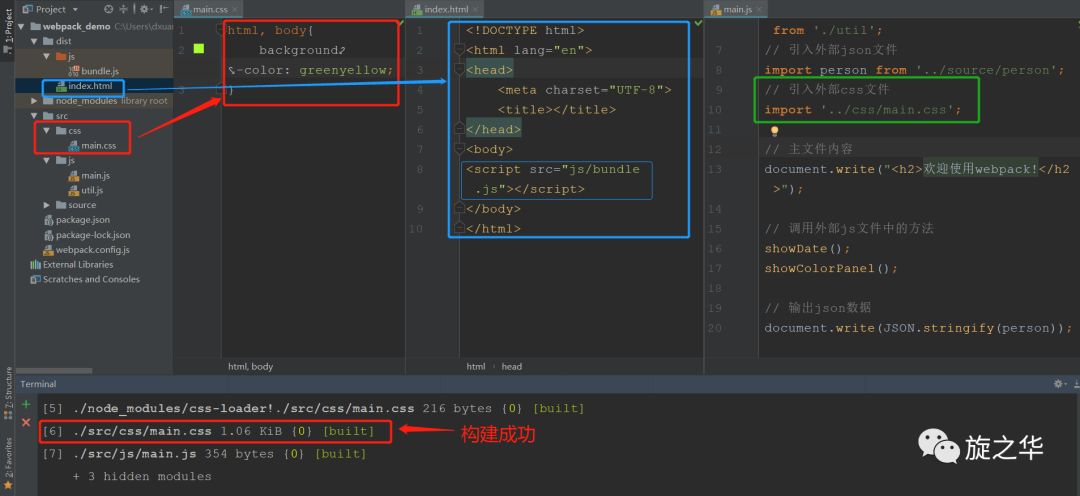Hide the Project panel with hide icon

tap(164, 10)
